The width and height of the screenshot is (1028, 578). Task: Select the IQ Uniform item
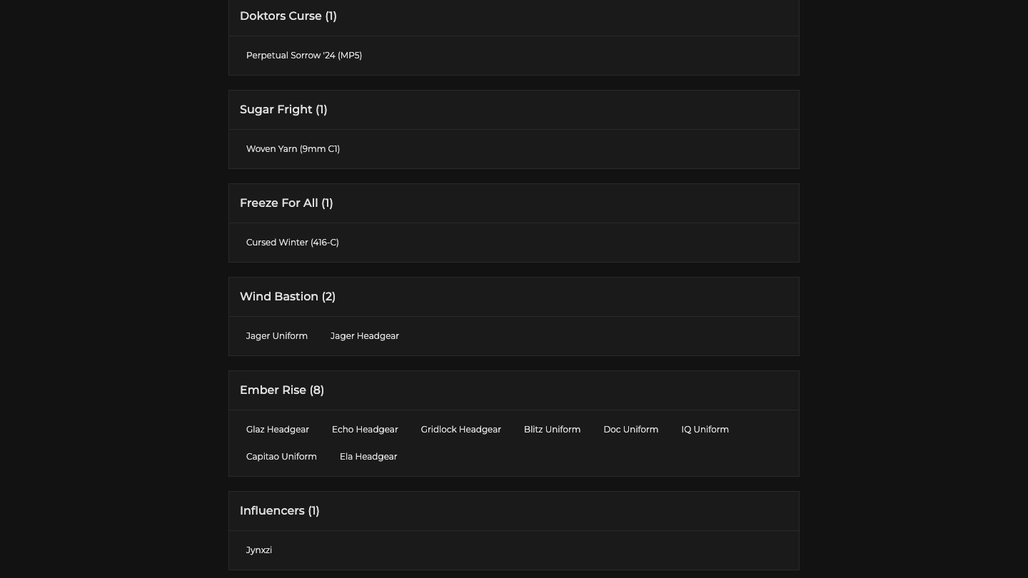[x=704, y=429]
